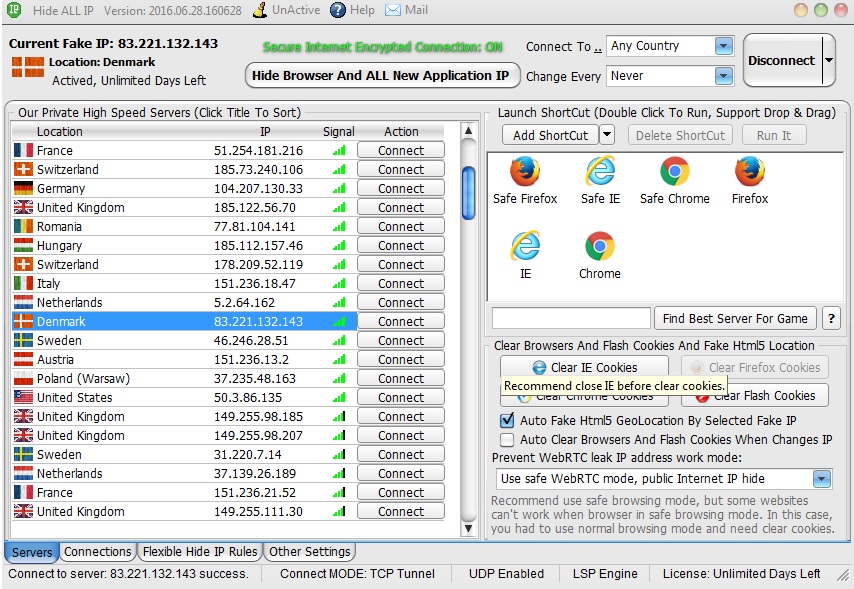This screenshot has height=589, width=854.
Task: Click UDP Enabled in status bar
Action: coord(506,574)
